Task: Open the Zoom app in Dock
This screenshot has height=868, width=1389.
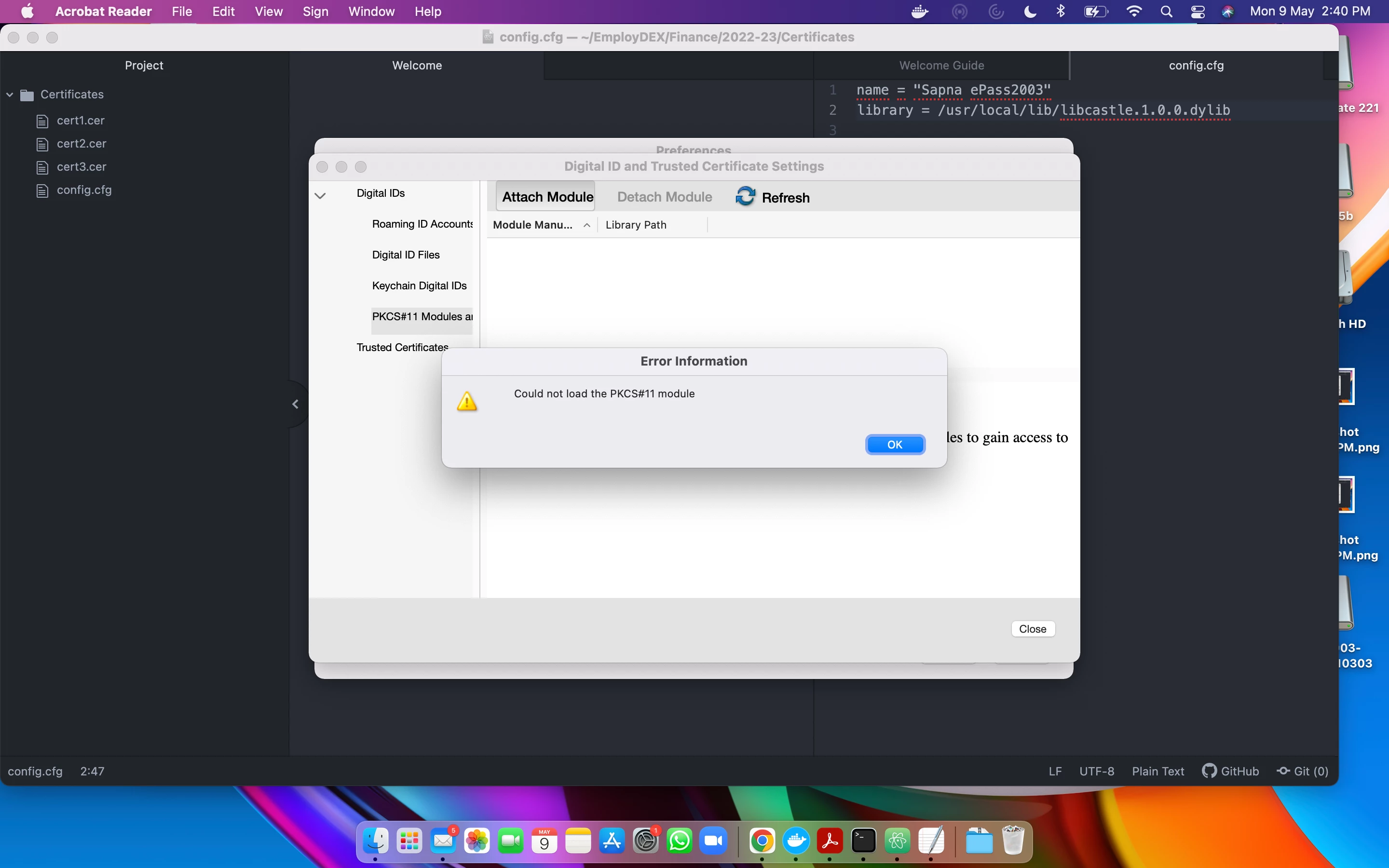Action: click(x=713, y=841)
